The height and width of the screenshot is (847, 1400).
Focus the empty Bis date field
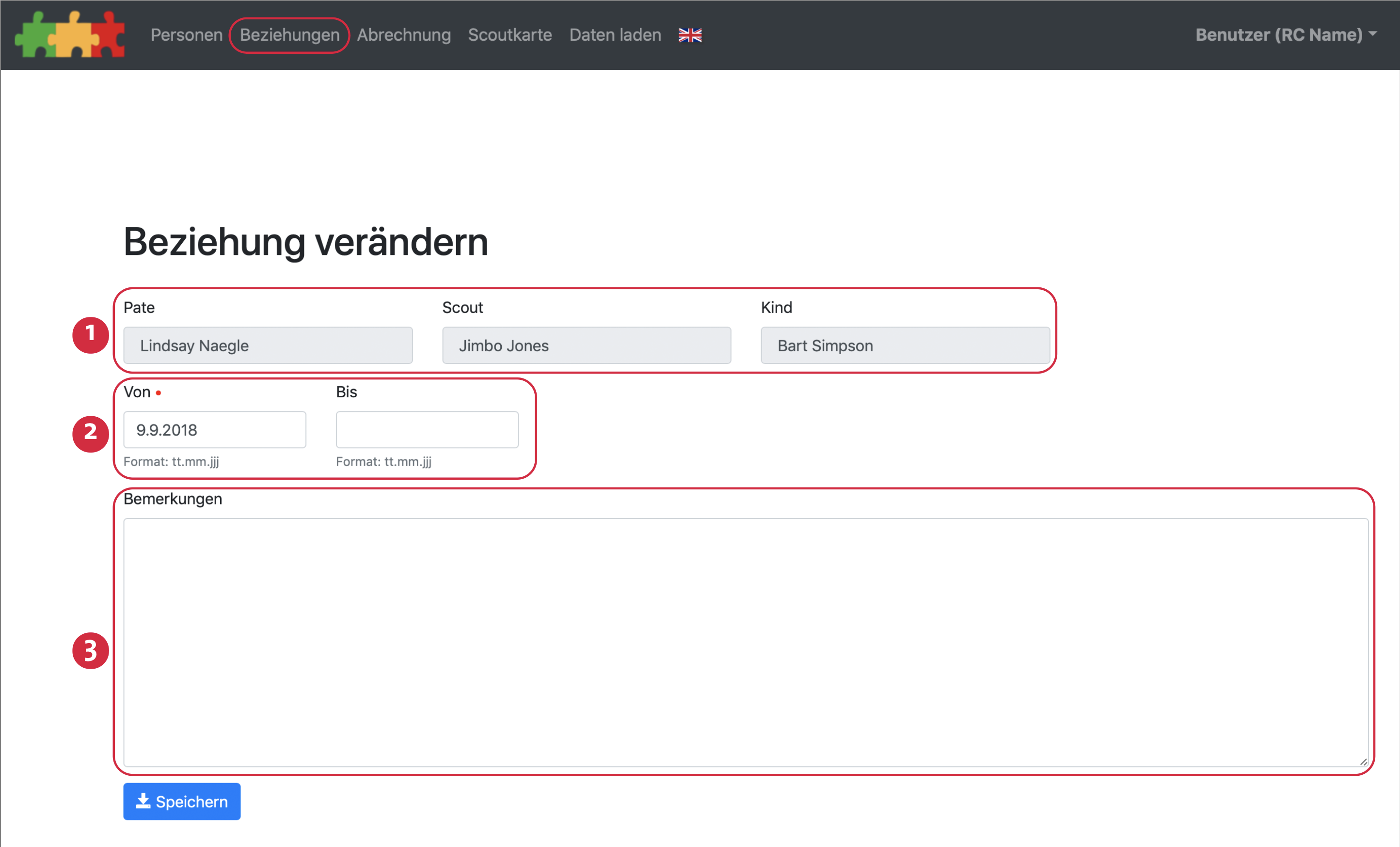pyautogui.click(x=427, y=429)
